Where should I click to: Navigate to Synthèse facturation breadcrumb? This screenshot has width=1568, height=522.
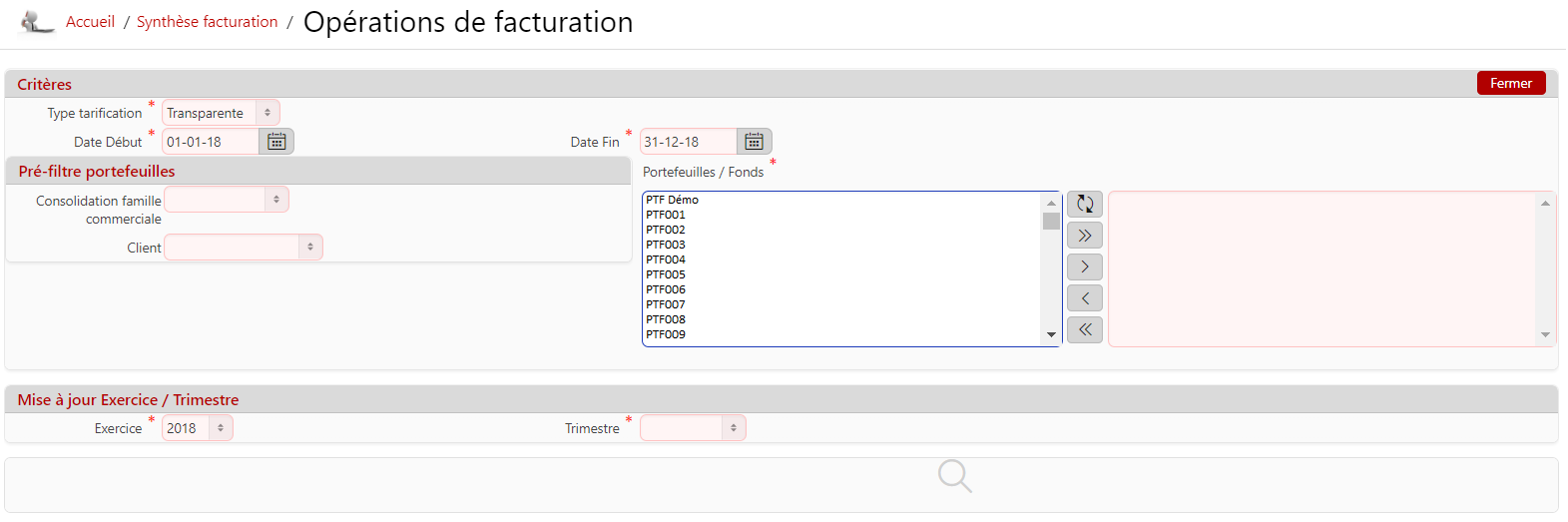(x=207, y=22)
